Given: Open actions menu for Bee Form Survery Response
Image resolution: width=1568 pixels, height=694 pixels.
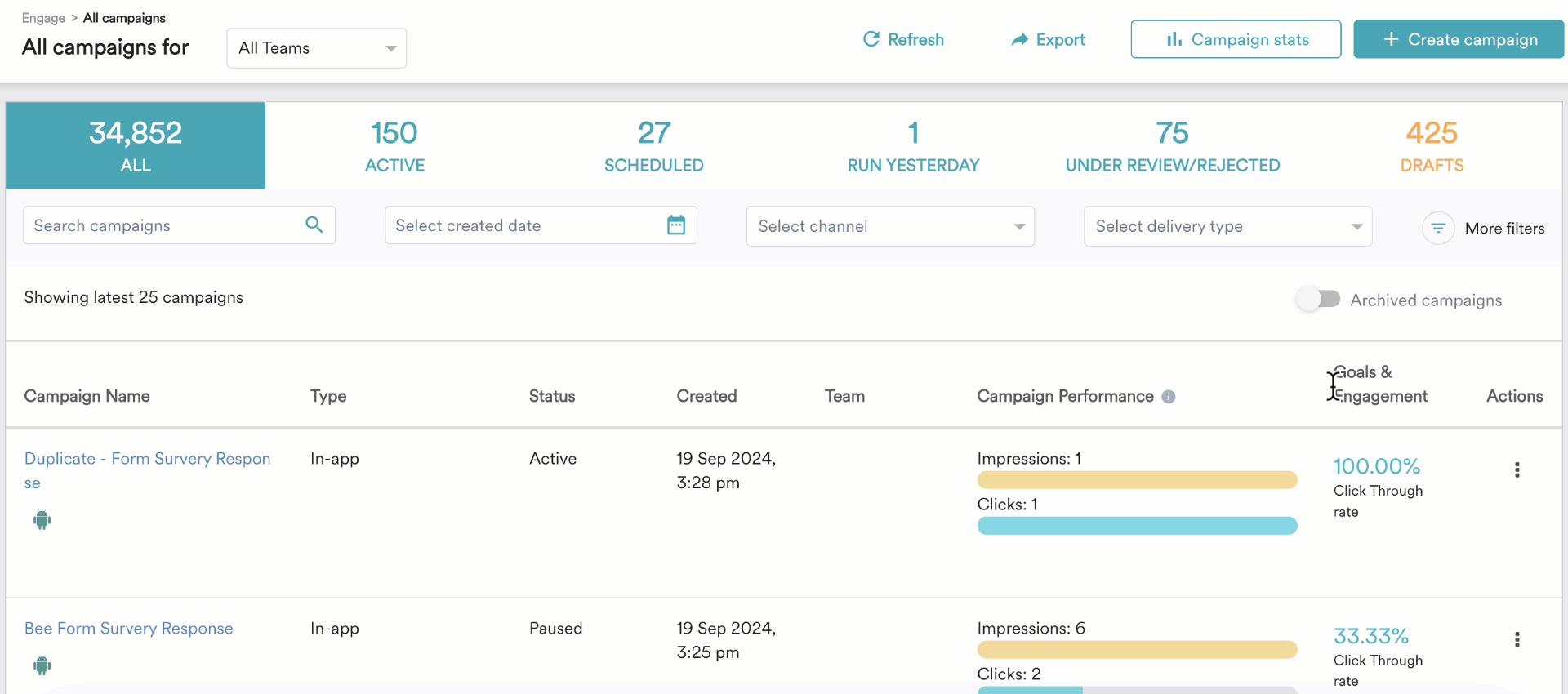Looking at the screenshot, I should (1517, 639).
